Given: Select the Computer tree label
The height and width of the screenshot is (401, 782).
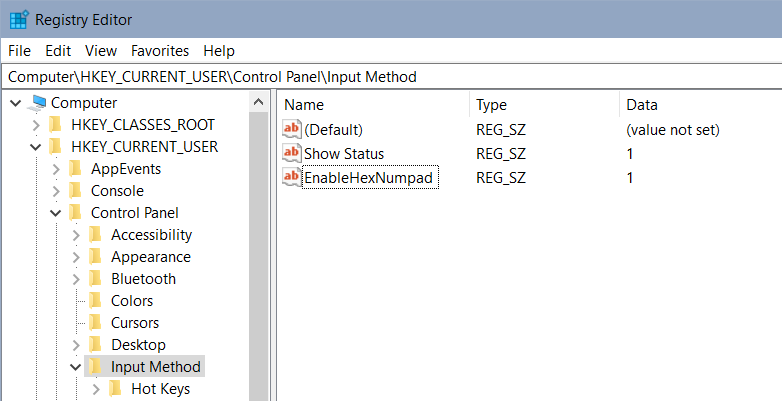Looking at the screenshot, I should click(x=84, y=103).
